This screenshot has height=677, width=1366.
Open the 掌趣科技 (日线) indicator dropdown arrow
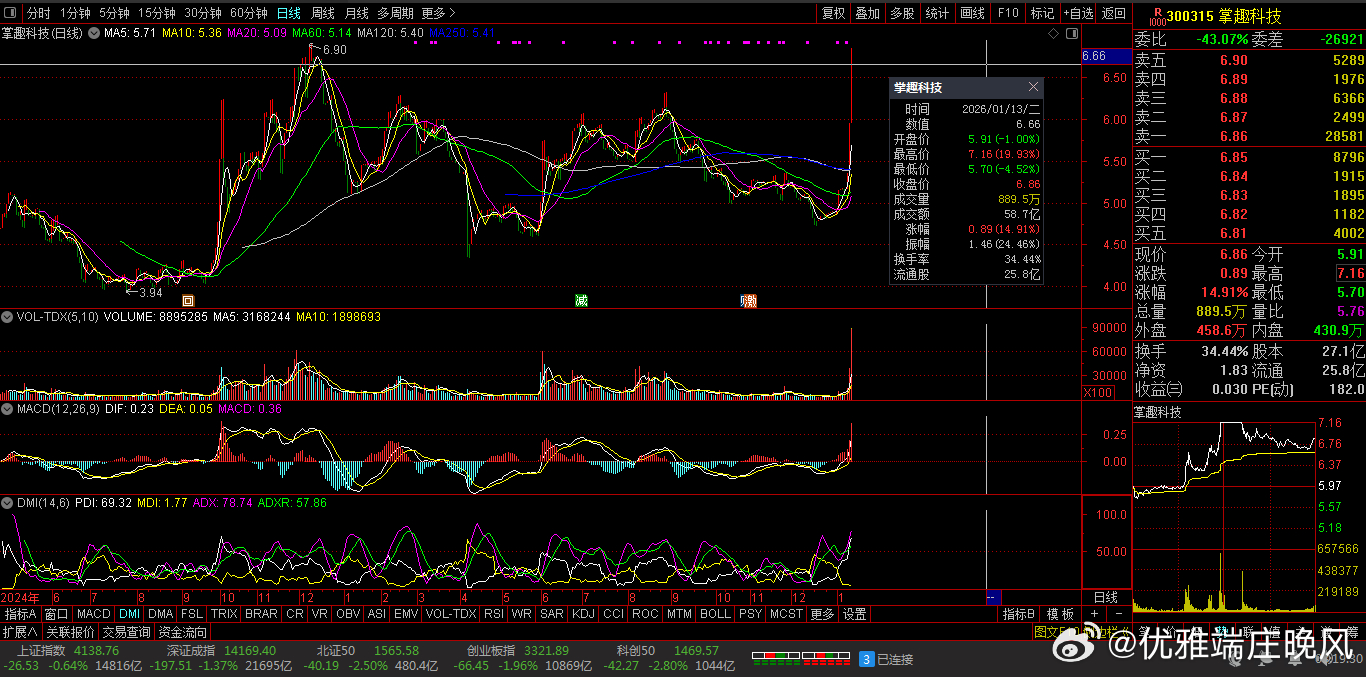(x=94, y=33)
